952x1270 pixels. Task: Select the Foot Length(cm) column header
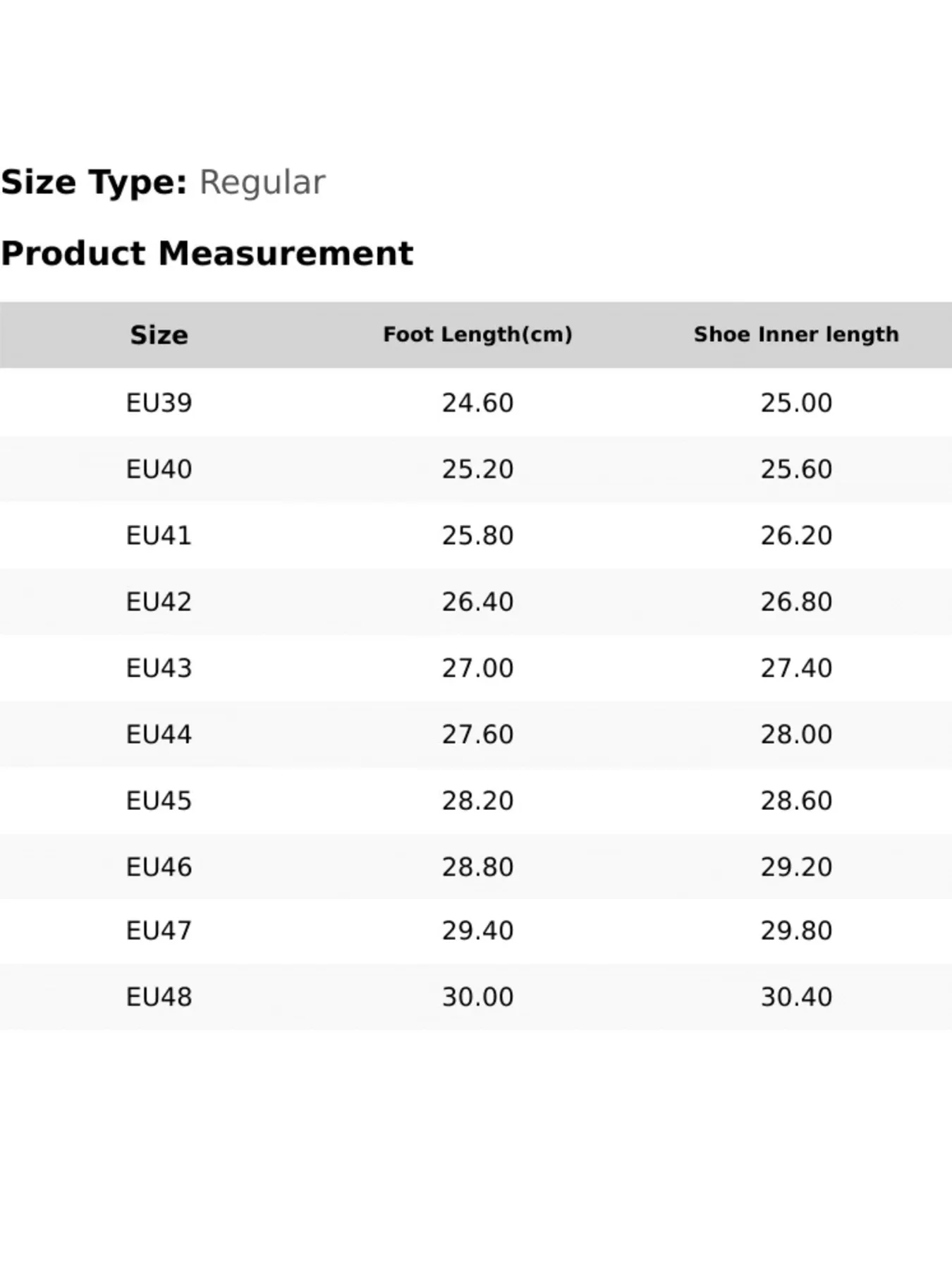coord(477,334)
